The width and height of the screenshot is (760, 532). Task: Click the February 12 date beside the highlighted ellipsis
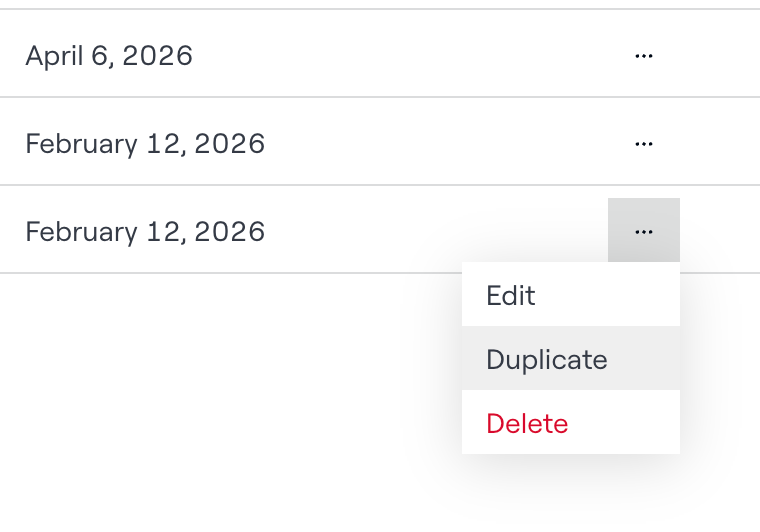click(145, 232)
